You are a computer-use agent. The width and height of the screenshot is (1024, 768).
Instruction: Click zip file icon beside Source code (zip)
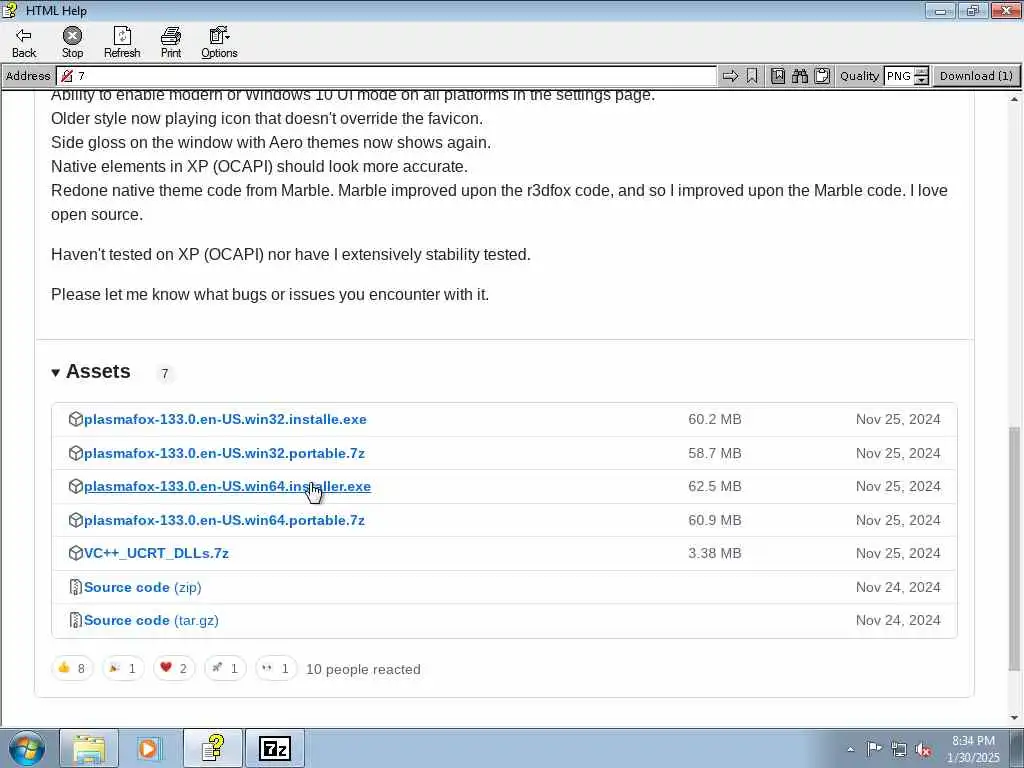76,587
